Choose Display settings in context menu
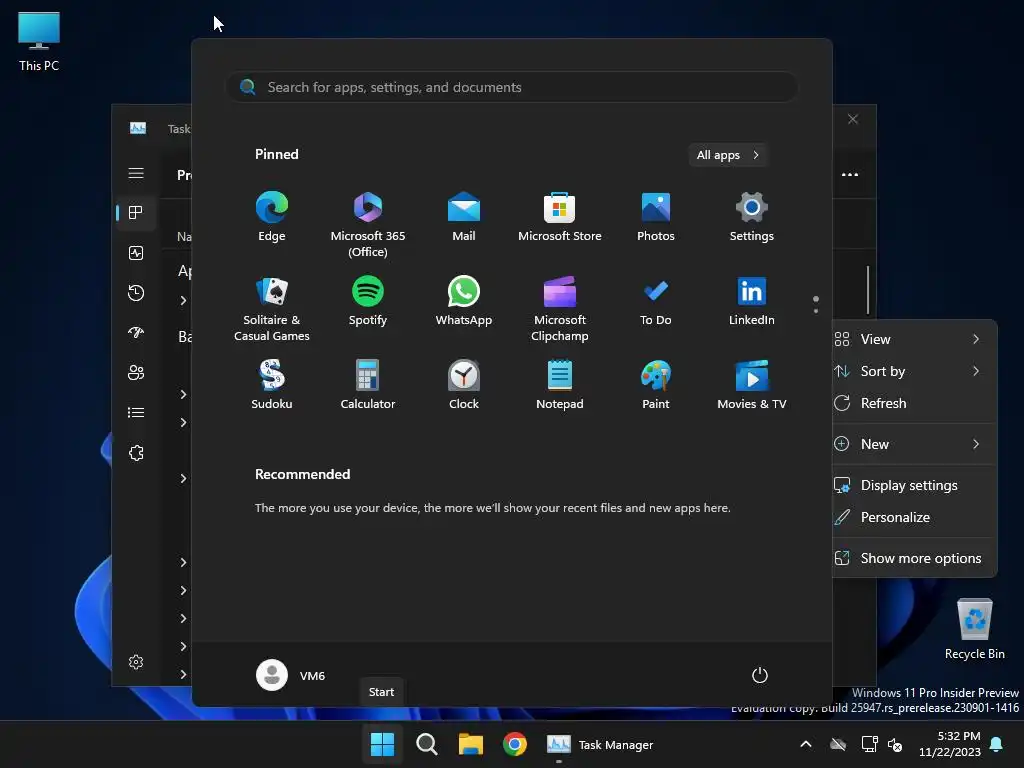The width and height of the screenshot is (1024, 768). tap(914, 485)
